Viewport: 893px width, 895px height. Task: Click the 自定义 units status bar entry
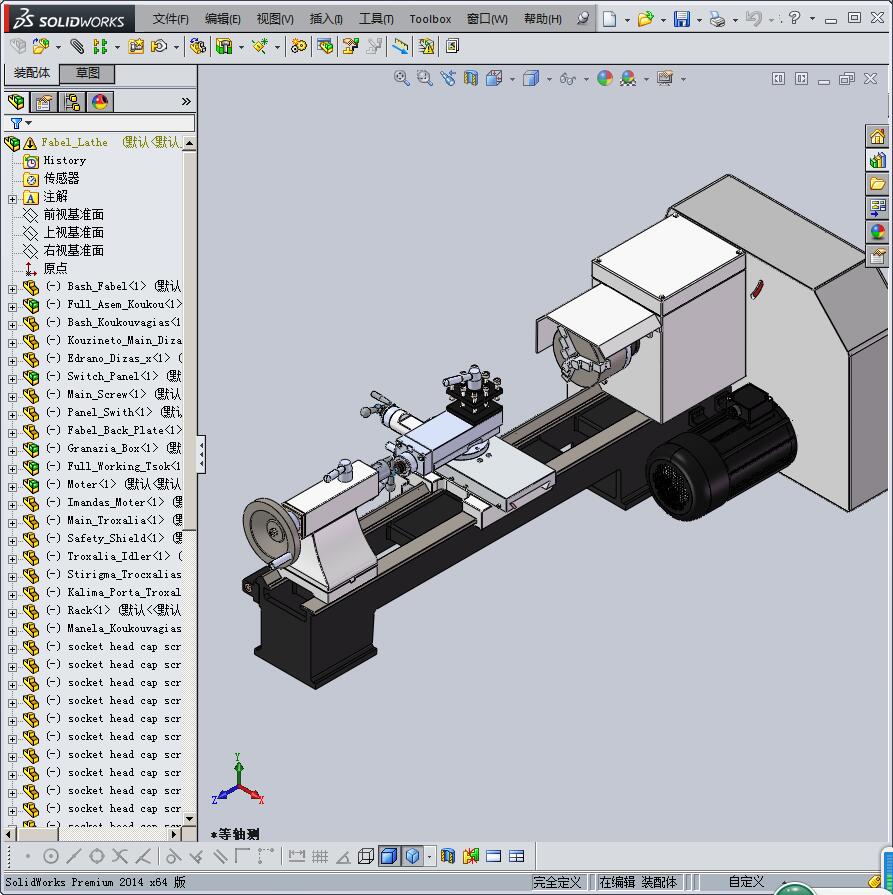[x=746, y=881]
